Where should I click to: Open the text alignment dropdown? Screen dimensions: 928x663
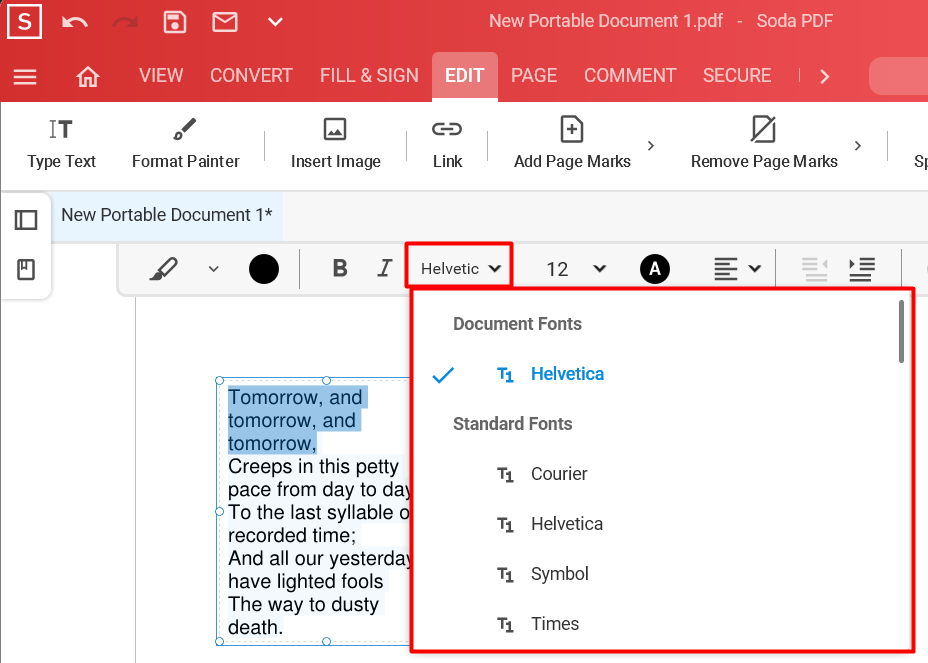(x=737, y=268)
